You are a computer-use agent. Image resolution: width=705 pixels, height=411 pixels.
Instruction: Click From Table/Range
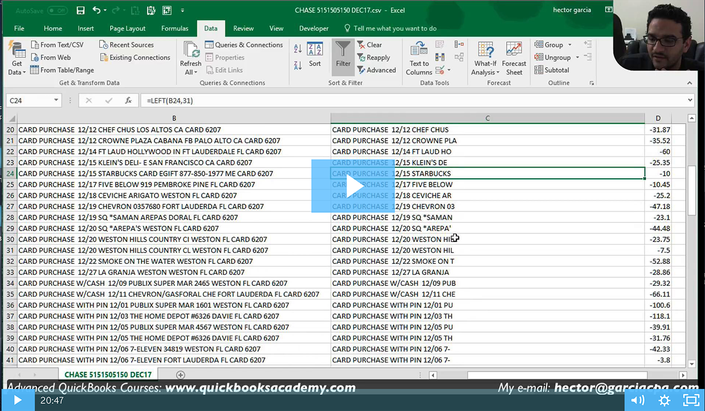(x=62, y=70)
